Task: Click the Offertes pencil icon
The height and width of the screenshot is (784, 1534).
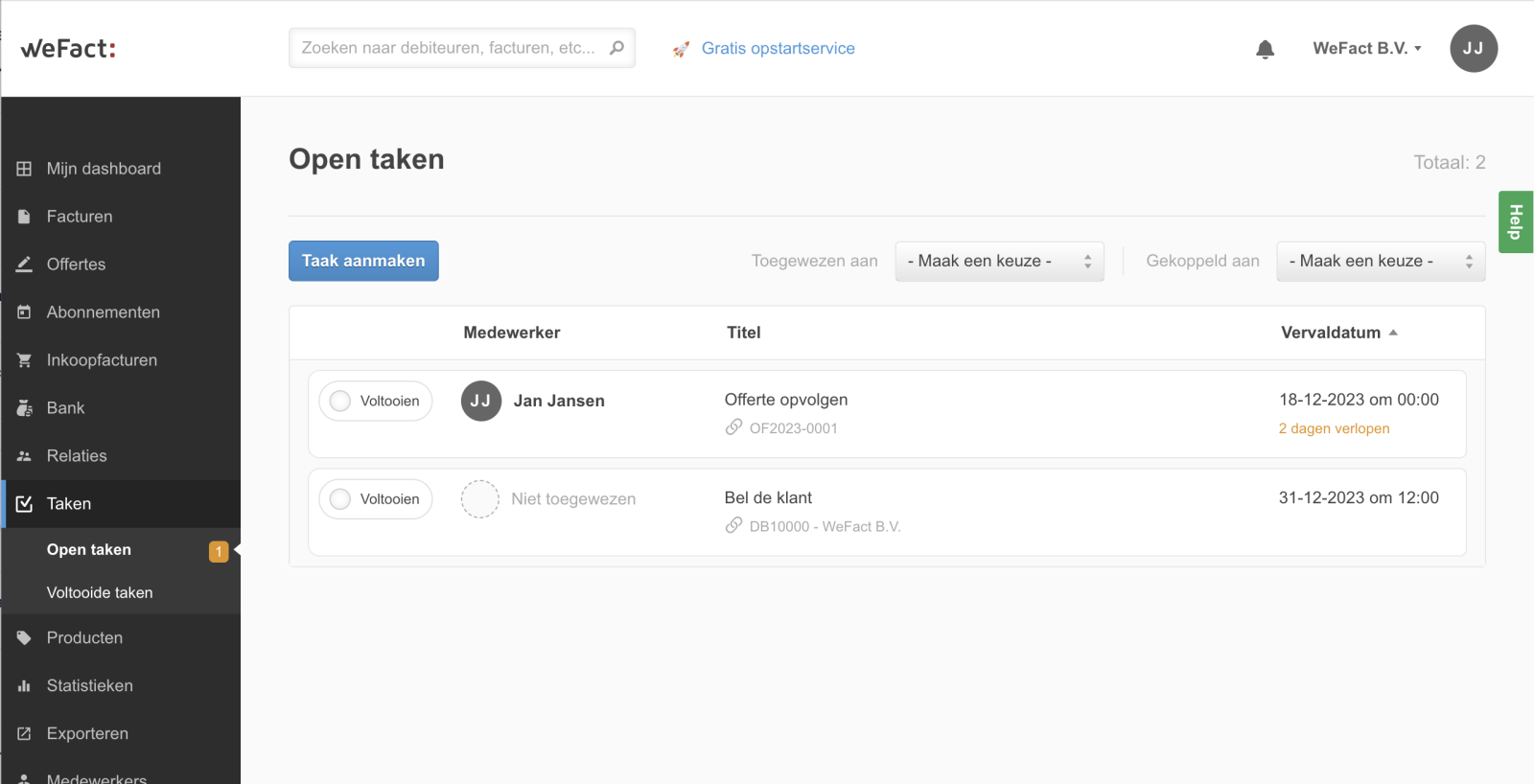Action: [24, 265]
